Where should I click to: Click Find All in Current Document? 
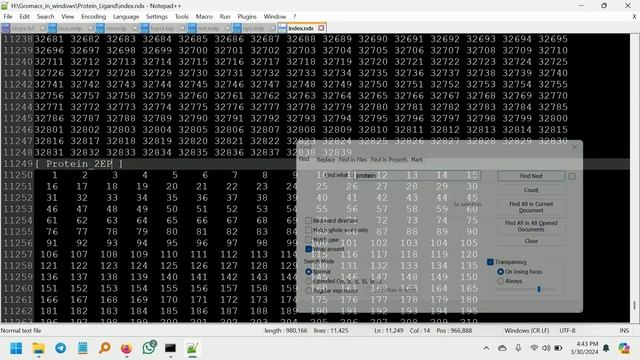click(531, 207)
